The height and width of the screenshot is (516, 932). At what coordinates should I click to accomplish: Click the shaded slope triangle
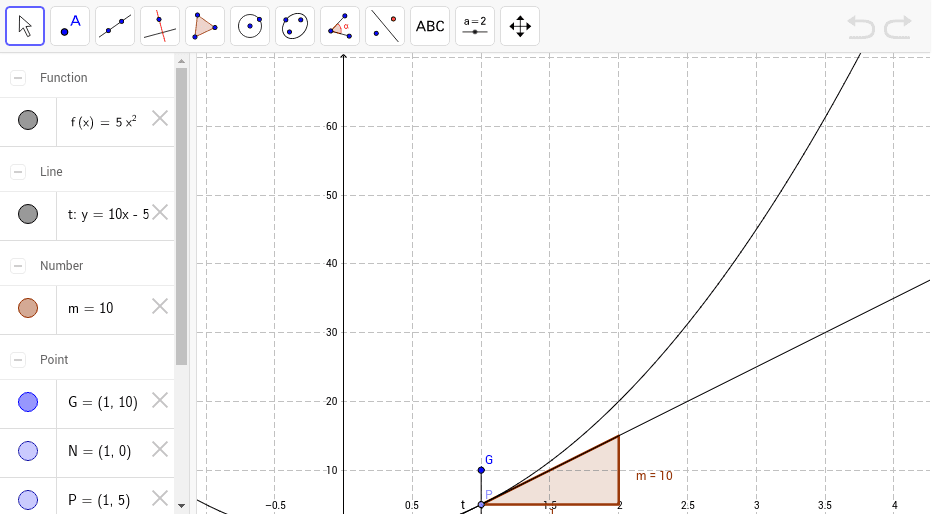point(573,482)
